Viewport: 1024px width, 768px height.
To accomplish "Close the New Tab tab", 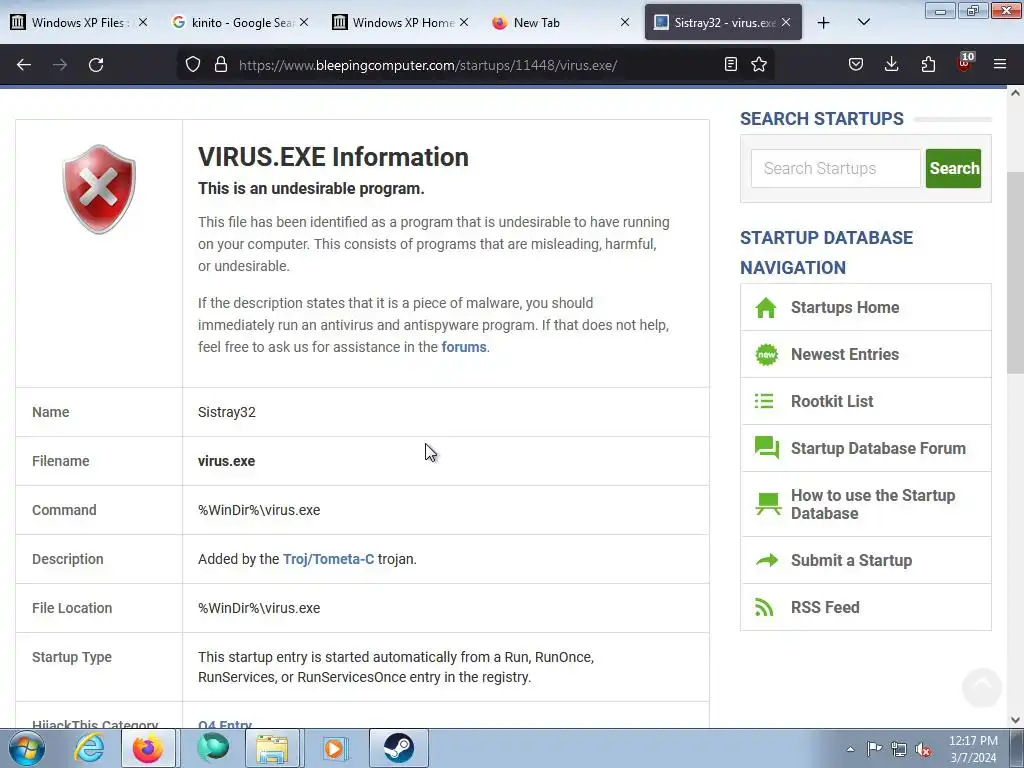I will 624,22.
